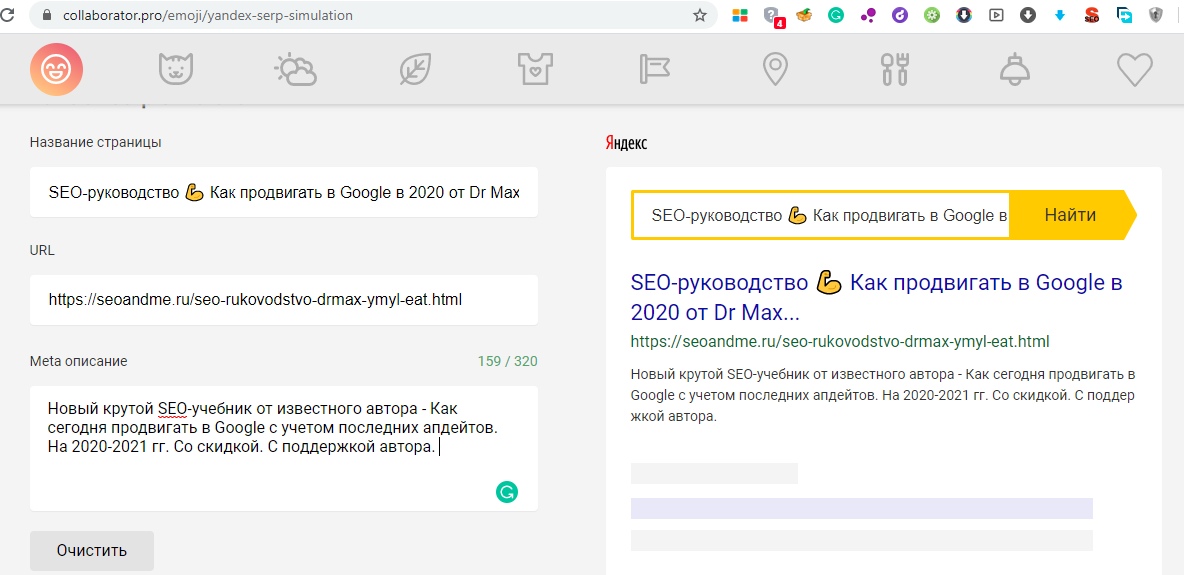
Task: Open the blue window-arrow extension icon
Action: tap(1125, 15)
